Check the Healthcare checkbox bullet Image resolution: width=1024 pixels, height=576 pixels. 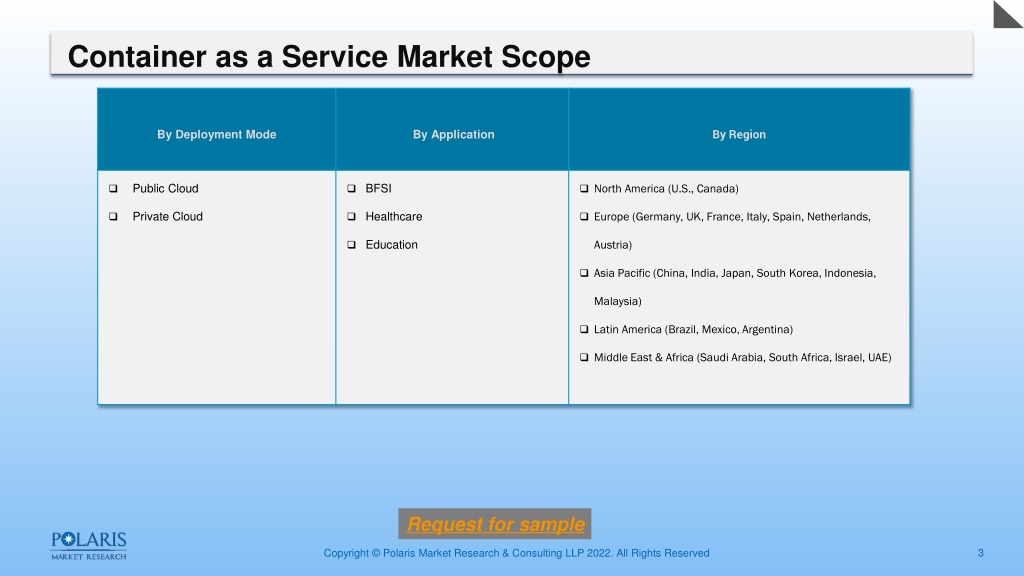[x=351, y=216]
